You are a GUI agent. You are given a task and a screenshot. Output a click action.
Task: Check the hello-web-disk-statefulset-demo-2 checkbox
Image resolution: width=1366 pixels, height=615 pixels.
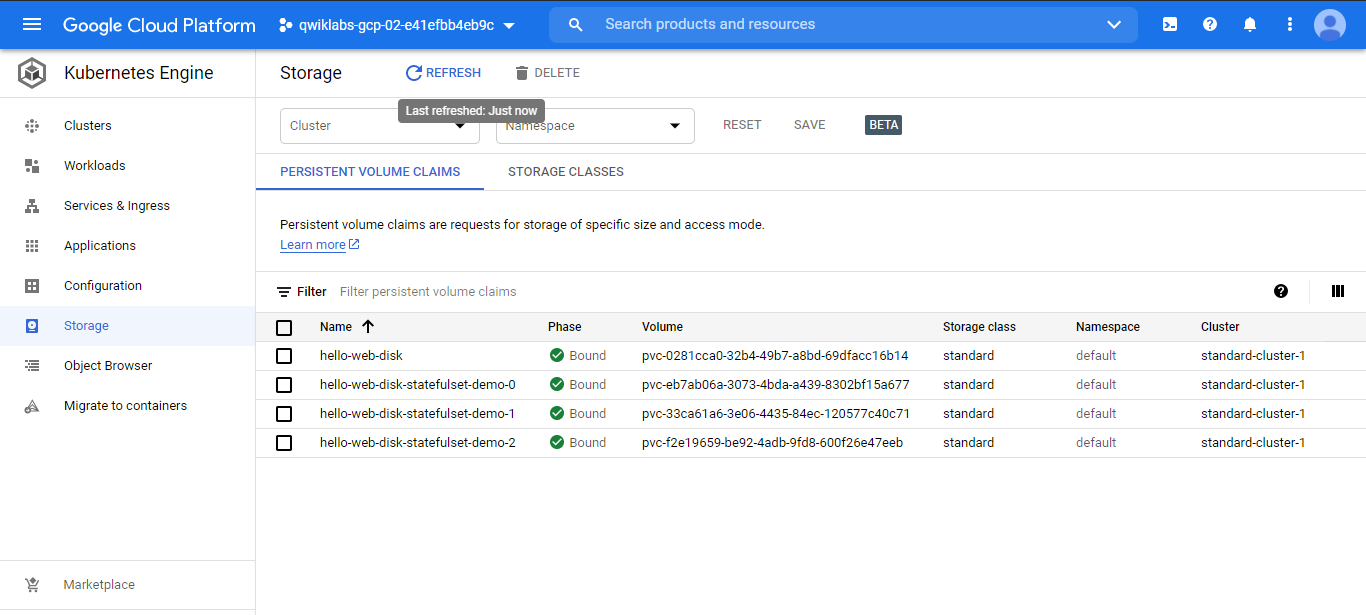click(284, 443)
